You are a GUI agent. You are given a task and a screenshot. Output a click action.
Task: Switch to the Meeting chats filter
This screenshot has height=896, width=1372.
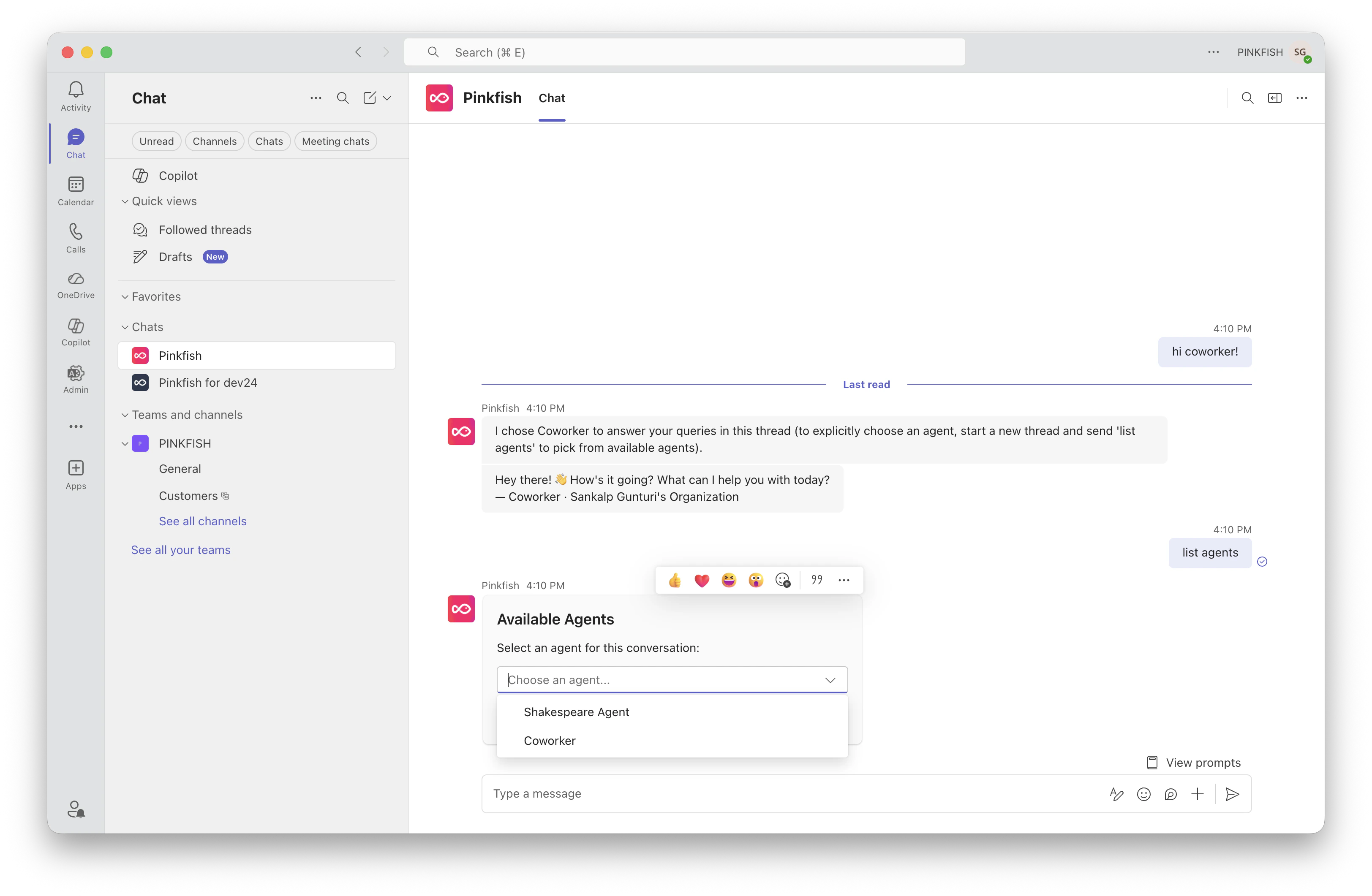[x=335, y=141]
